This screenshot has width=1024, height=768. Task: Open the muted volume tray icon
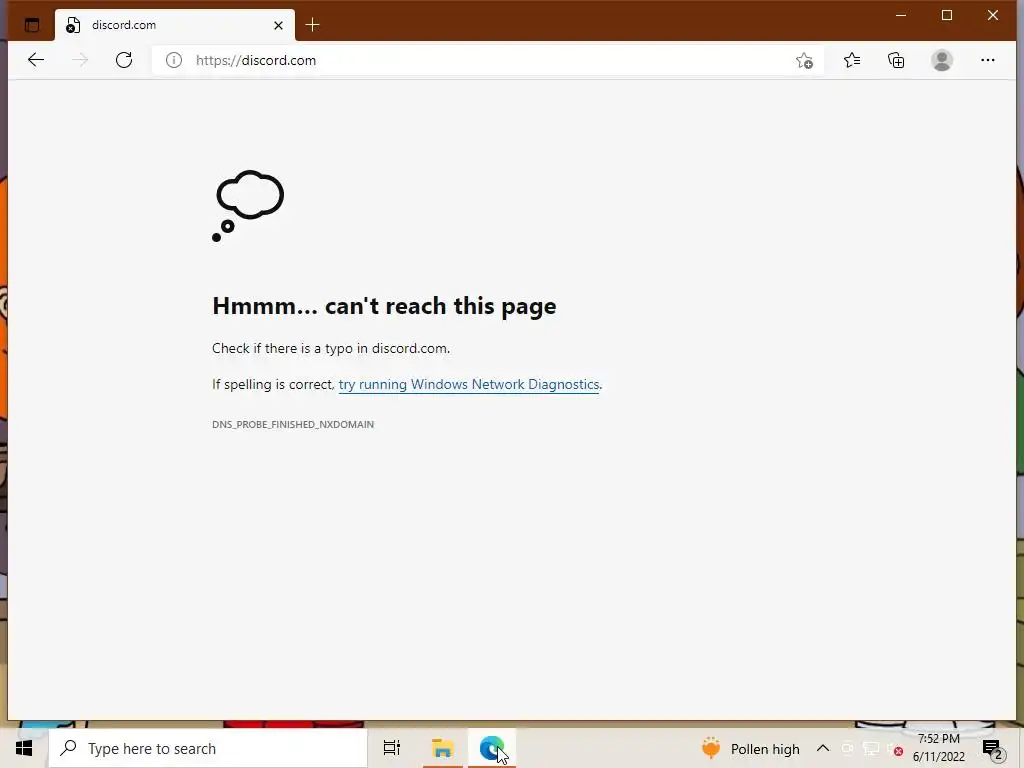point(895,750)
